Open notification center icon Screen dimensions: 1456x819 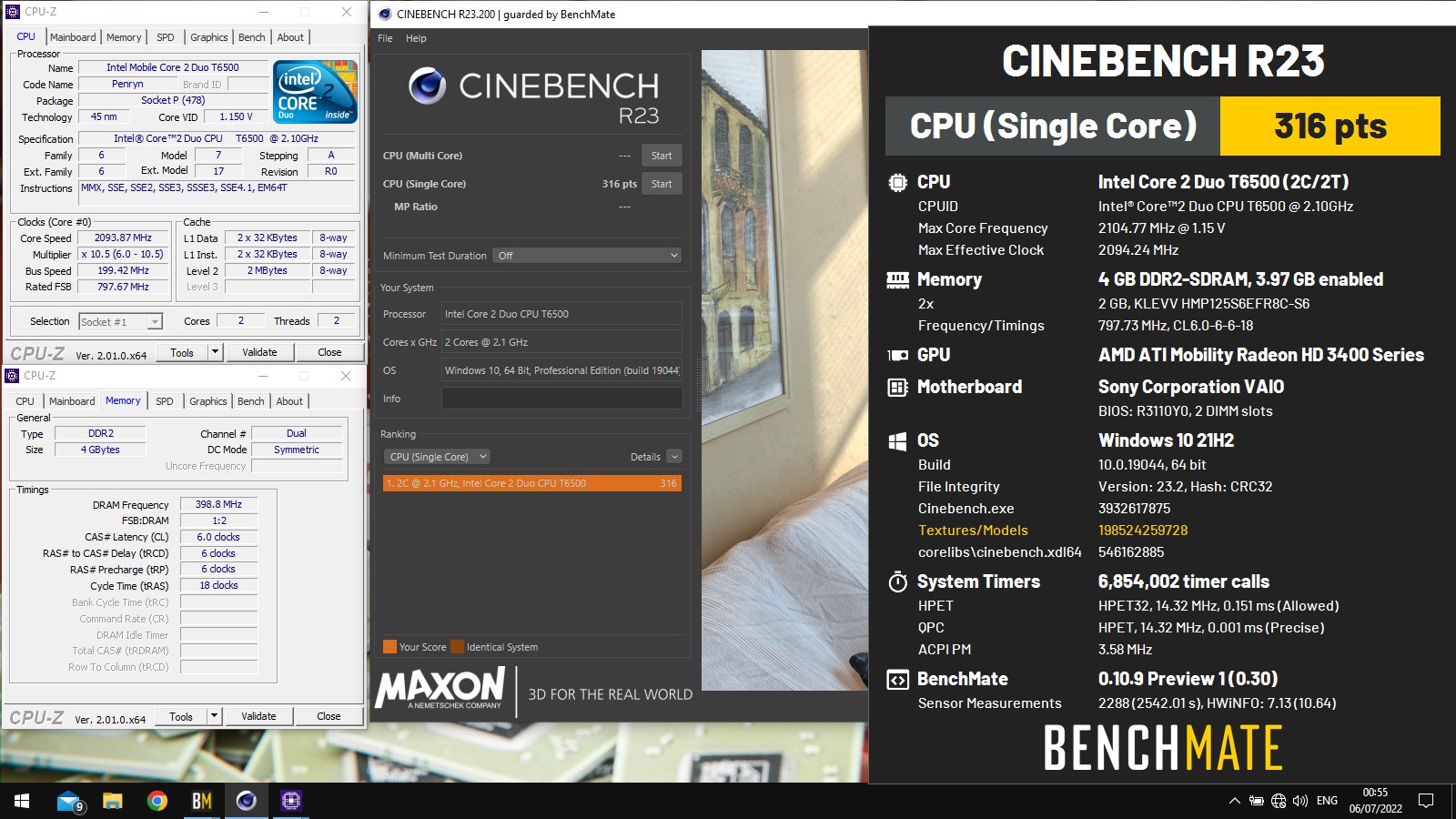[1426, 801]
